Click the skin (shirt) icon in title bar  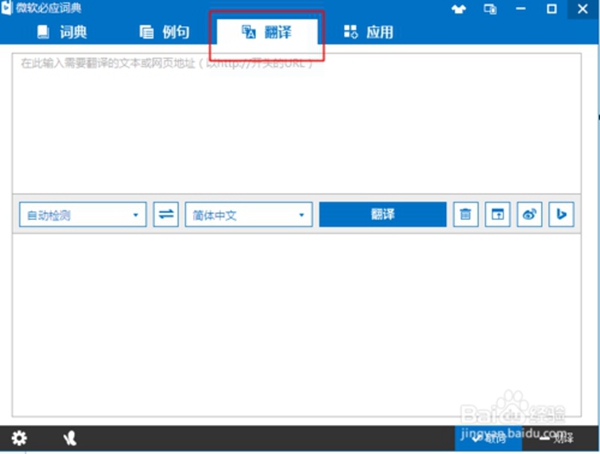click(458, 9)
